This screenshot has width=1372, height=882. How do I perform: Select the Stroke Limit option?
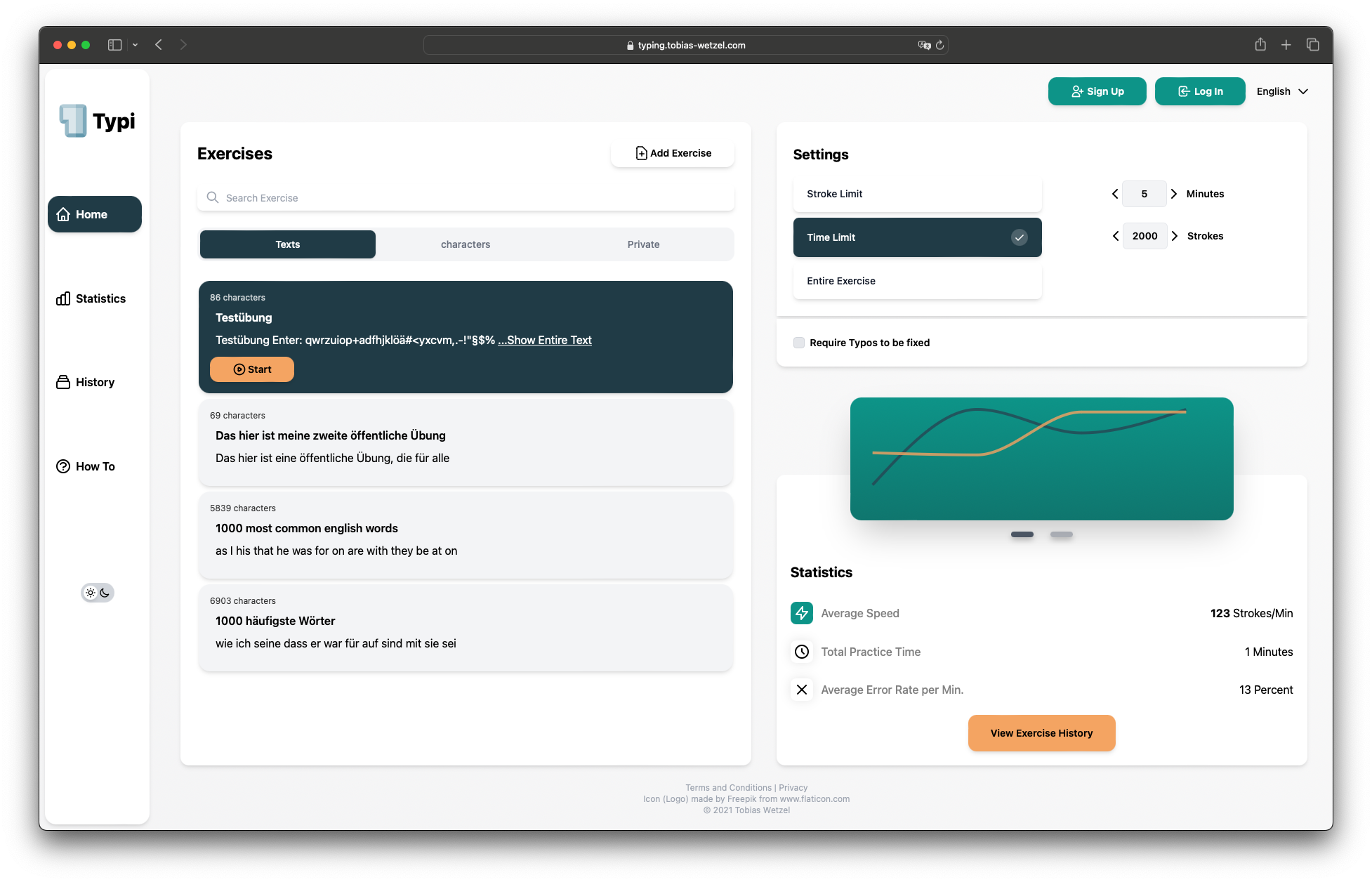pos(917,194)
